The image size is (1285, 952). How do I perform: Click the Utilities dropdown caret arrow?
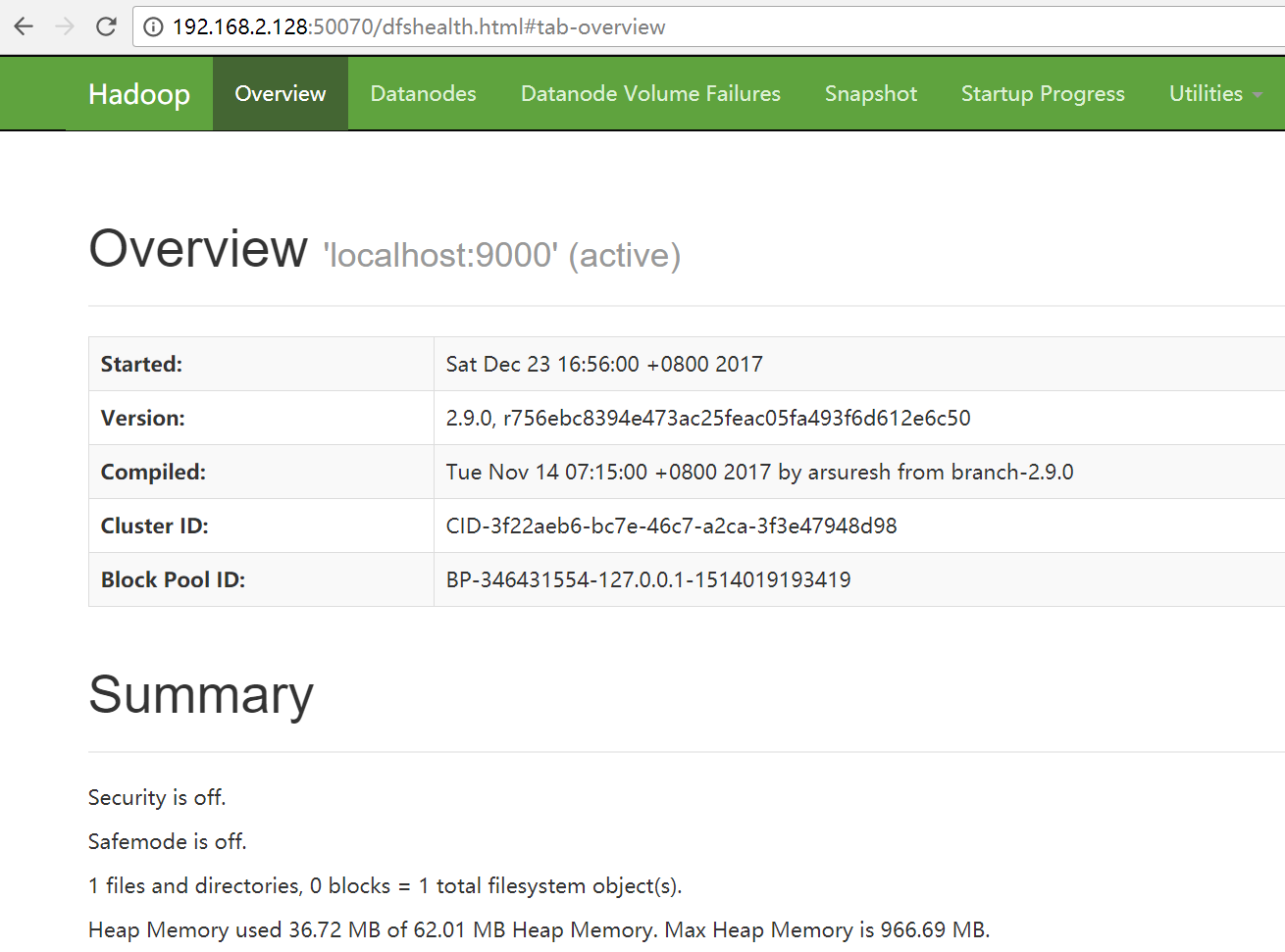[1258, 95]
